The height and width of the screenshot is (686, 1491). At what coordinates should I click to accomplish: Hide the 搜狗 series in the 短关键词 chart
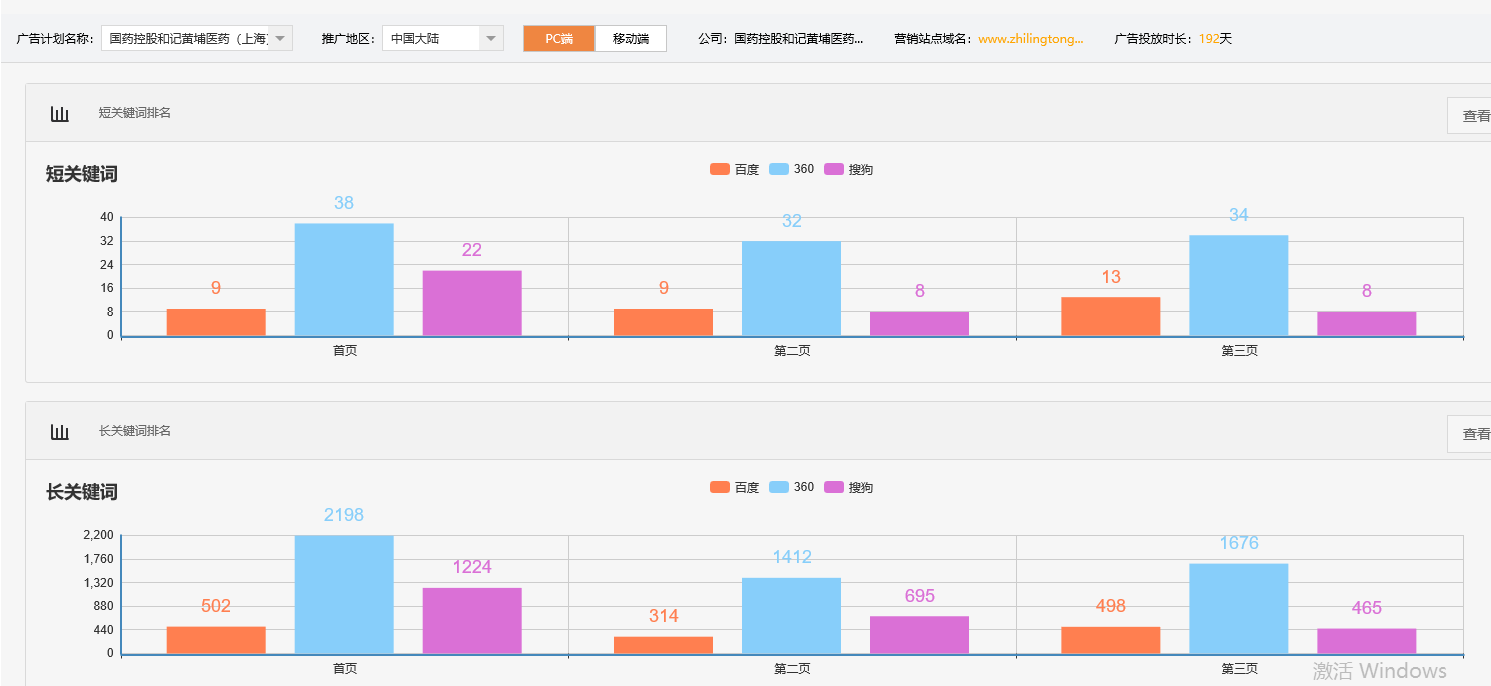pos(848,169)
